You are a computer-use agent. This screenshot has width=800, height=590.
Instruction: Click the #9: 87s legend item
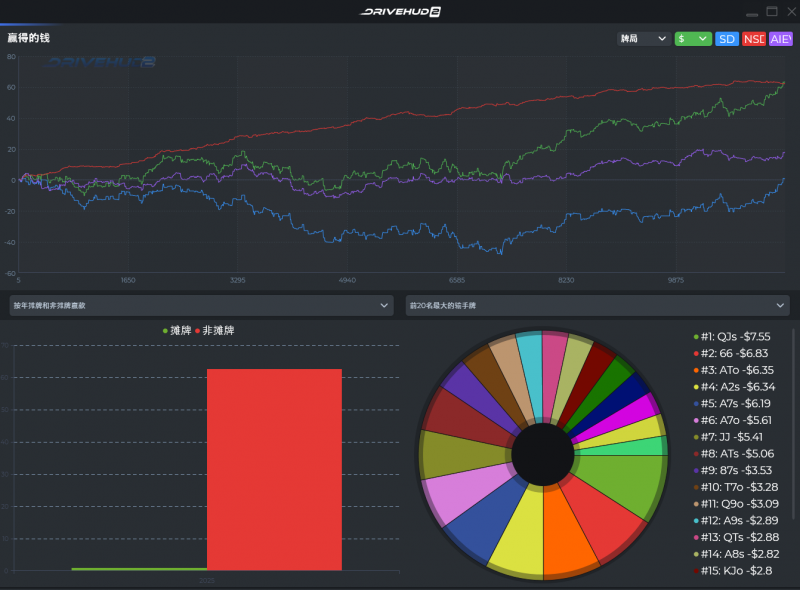point(735,467)
